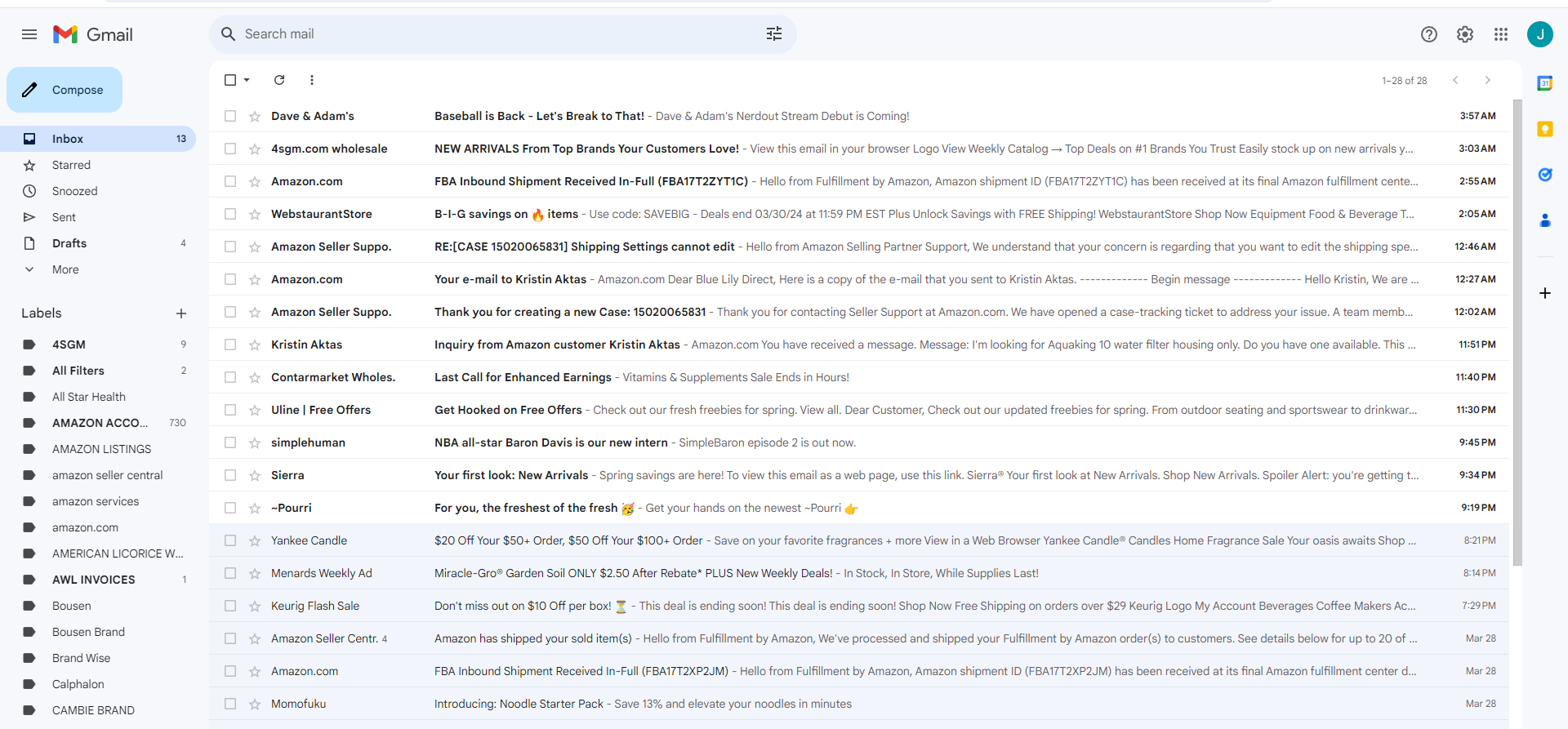
Task: Check the Contarmarket Wholesale email box
Action: [x=230, y=377]
